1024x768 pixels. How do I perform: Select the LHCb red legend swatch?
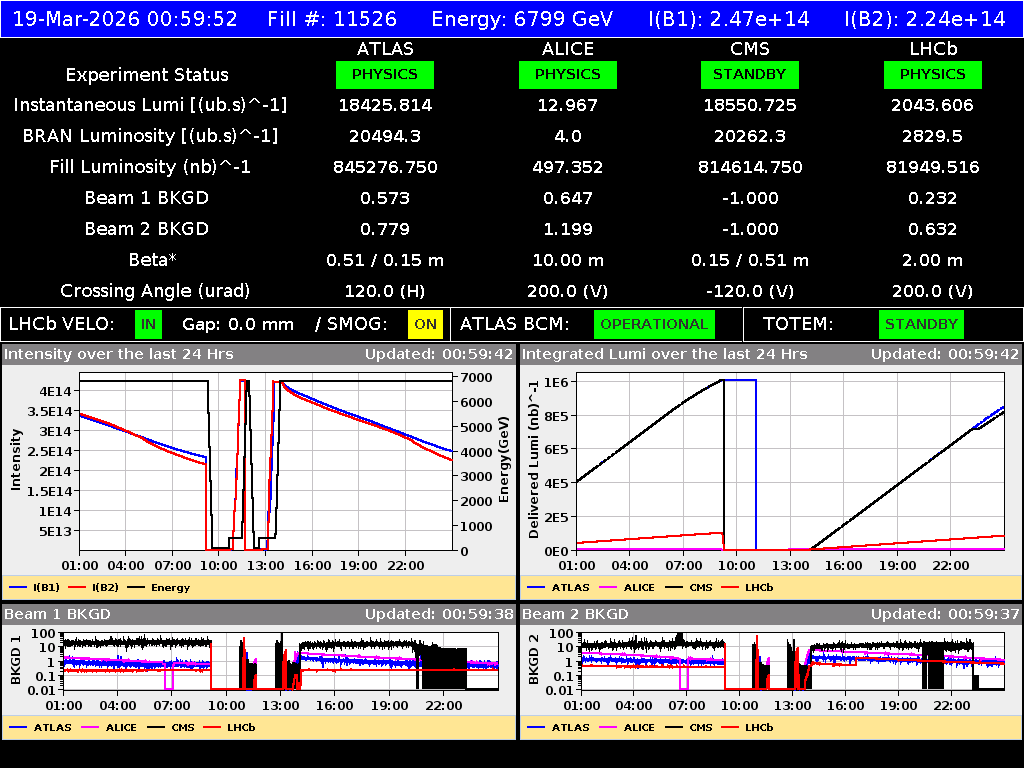pos(213,727)
